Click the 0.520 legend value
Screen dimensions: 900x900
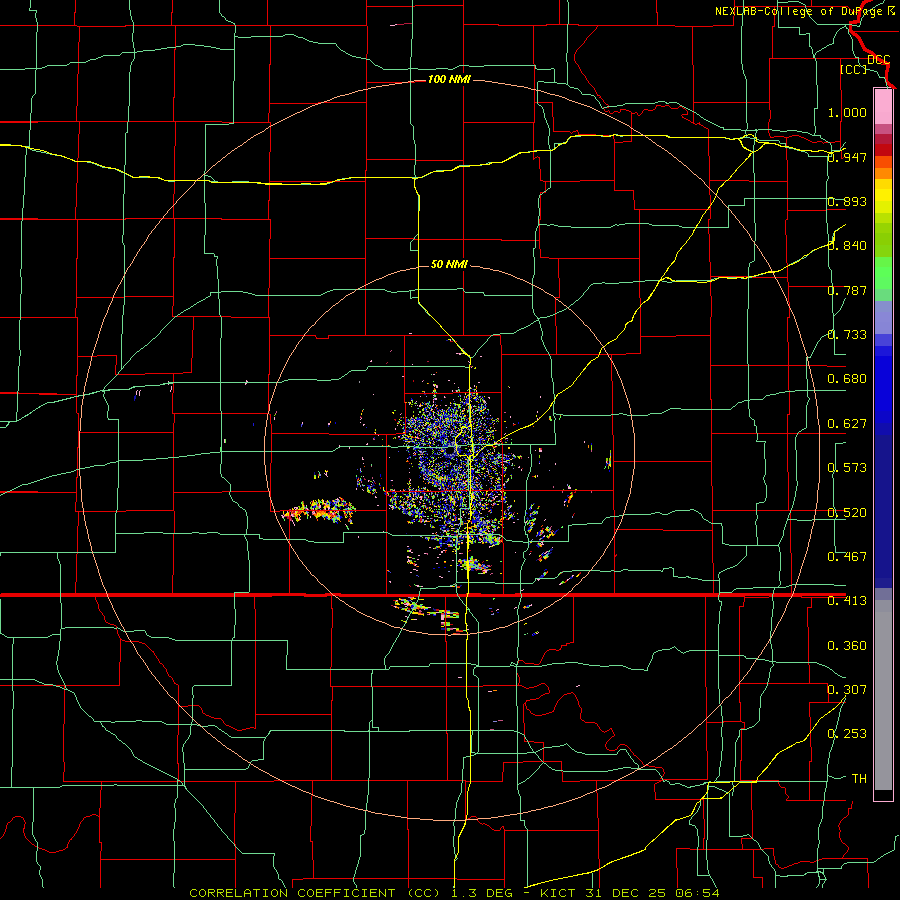tap(847, 513)
